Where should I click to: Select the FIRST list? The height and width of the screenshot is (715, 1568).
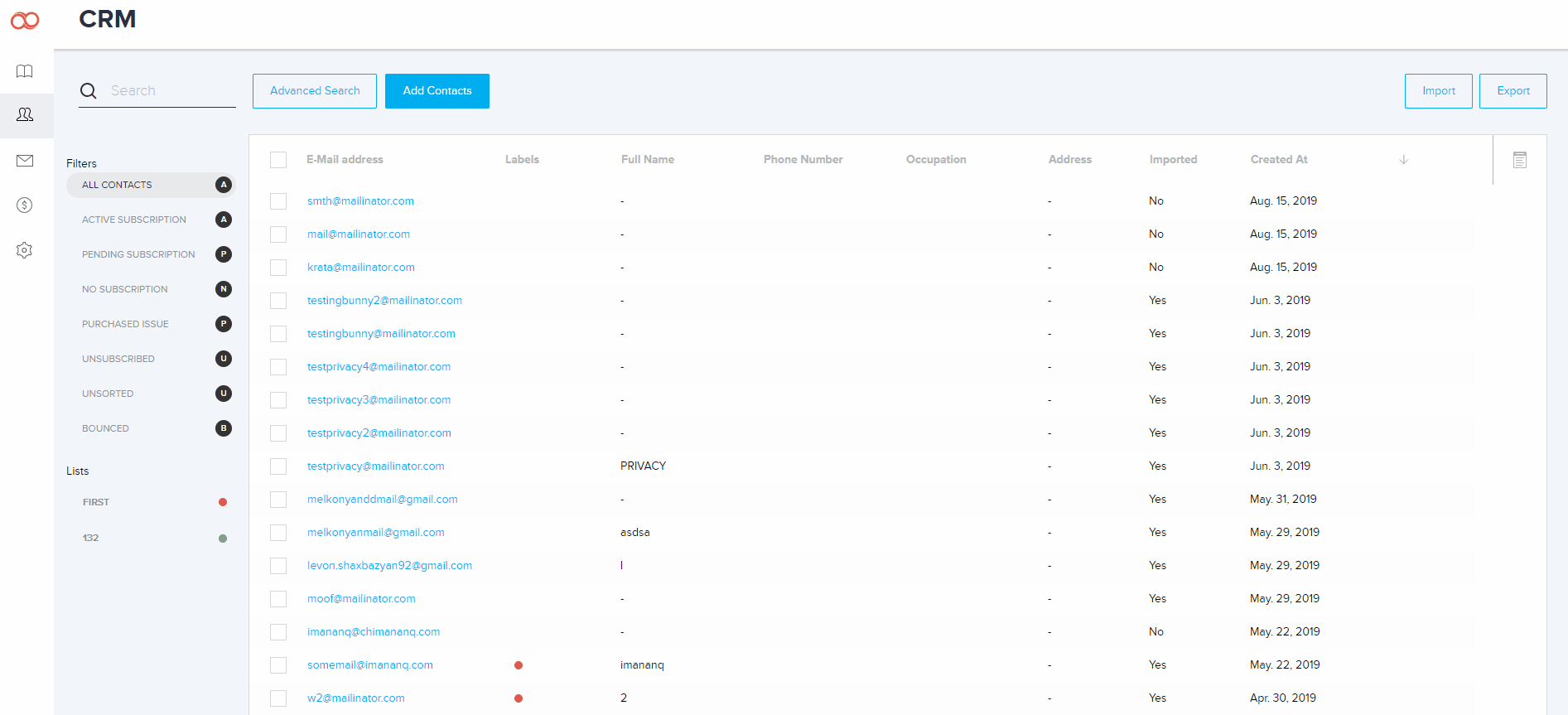[96, 502]
